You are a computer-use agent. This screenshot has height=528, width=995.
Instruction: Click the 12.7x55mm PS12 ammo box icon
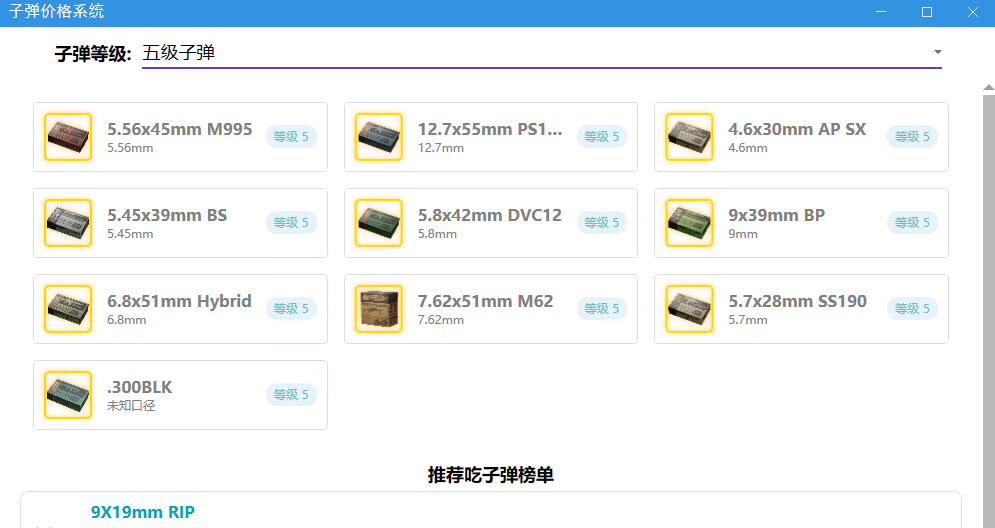coord(379,137)
